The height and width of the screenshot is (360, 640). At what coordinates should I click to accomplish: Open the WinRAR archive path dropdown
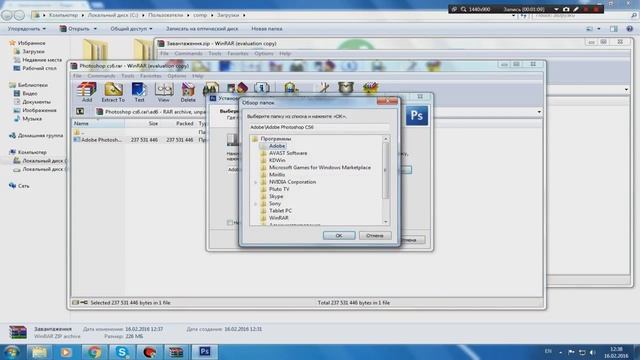click(x=539, y=112)
